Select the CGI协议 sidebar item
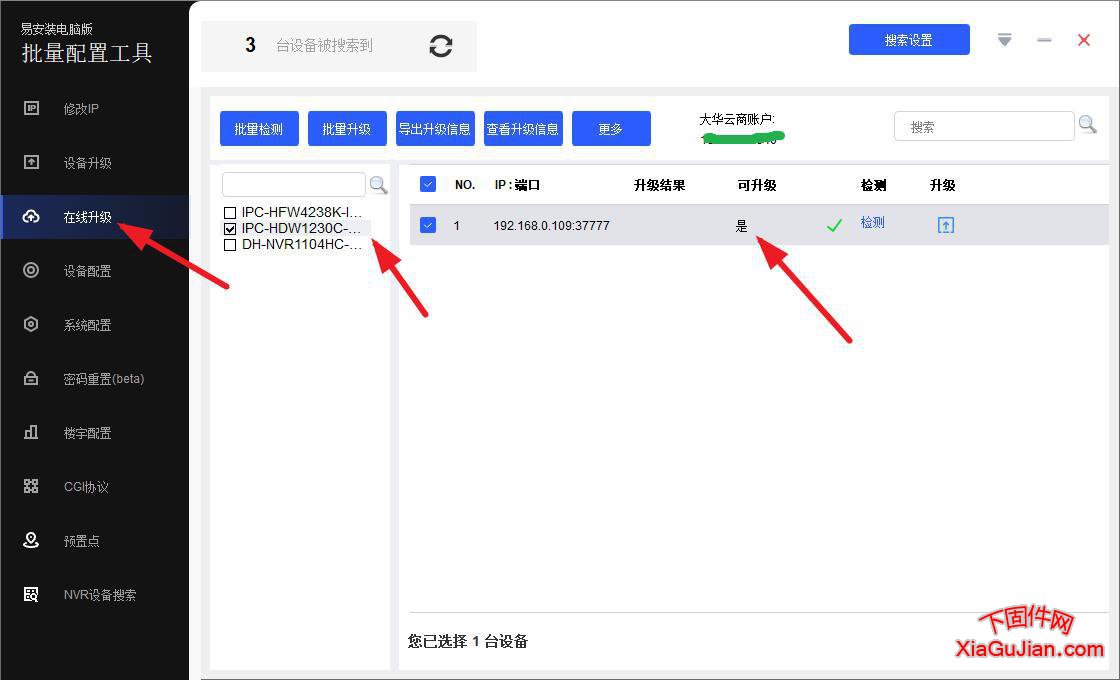1120x680 pixels. click(x=82, y=486)
